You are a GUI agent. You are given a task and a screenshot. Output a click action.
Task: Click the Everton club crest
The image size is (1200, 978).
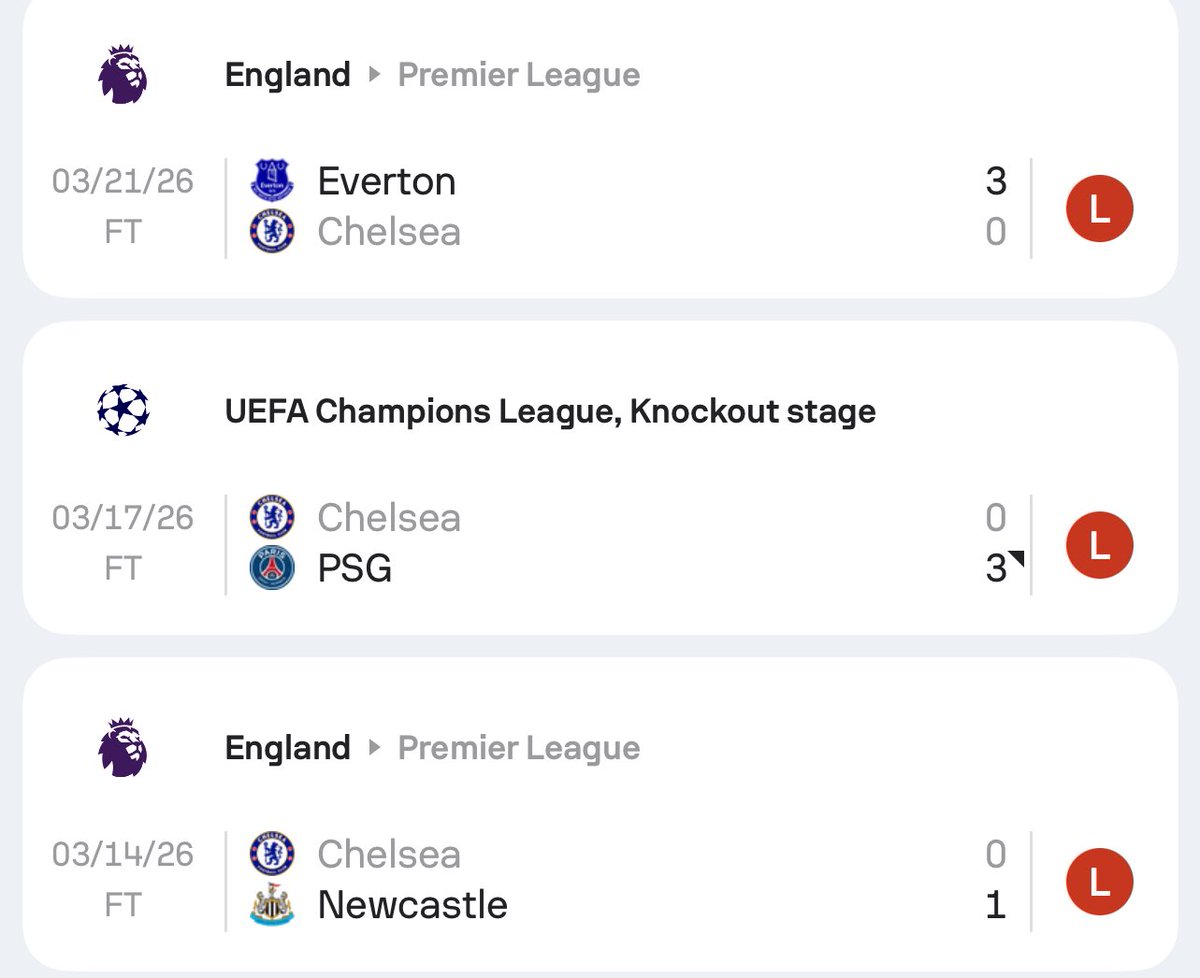(272, 181)
